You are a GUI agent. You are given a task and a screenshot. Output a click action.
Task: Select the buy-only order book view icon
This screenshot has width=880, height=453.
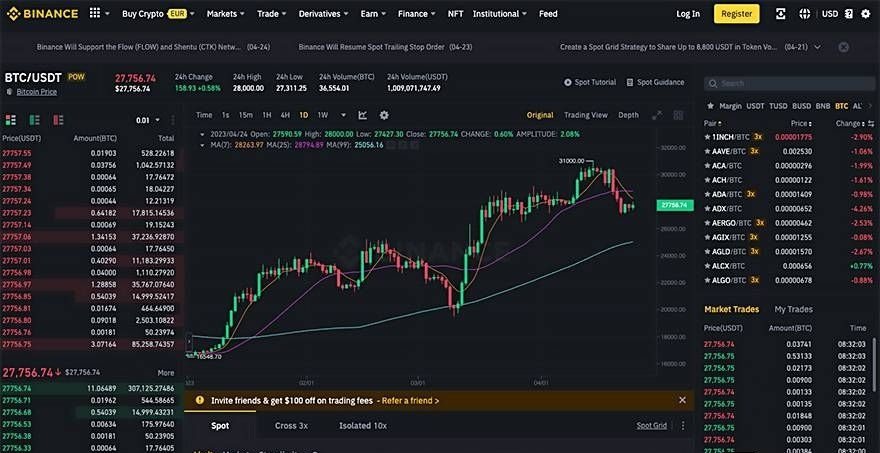[35, 120]
